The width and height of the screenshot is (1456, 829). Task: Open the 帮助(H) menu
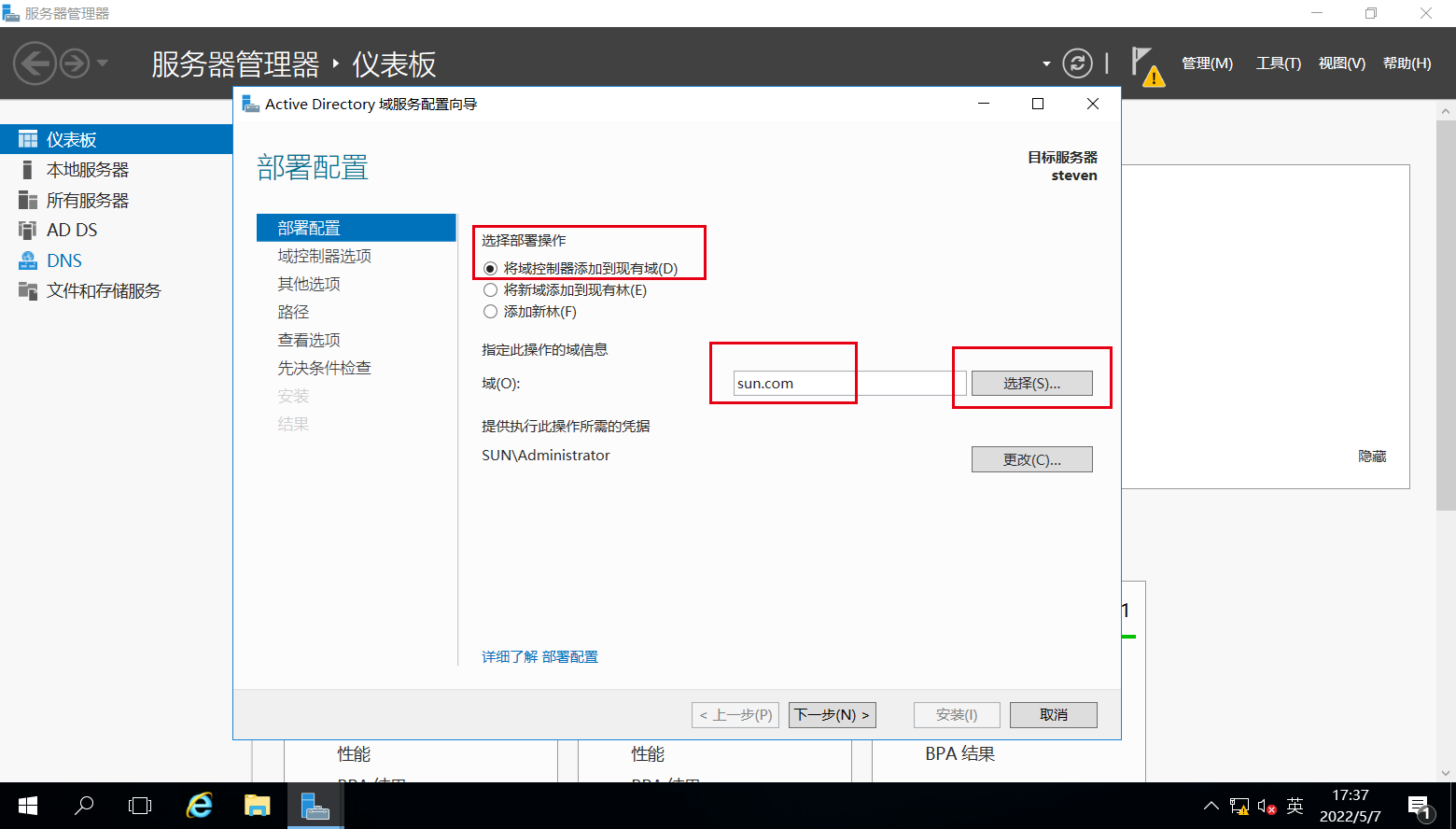1407,63
